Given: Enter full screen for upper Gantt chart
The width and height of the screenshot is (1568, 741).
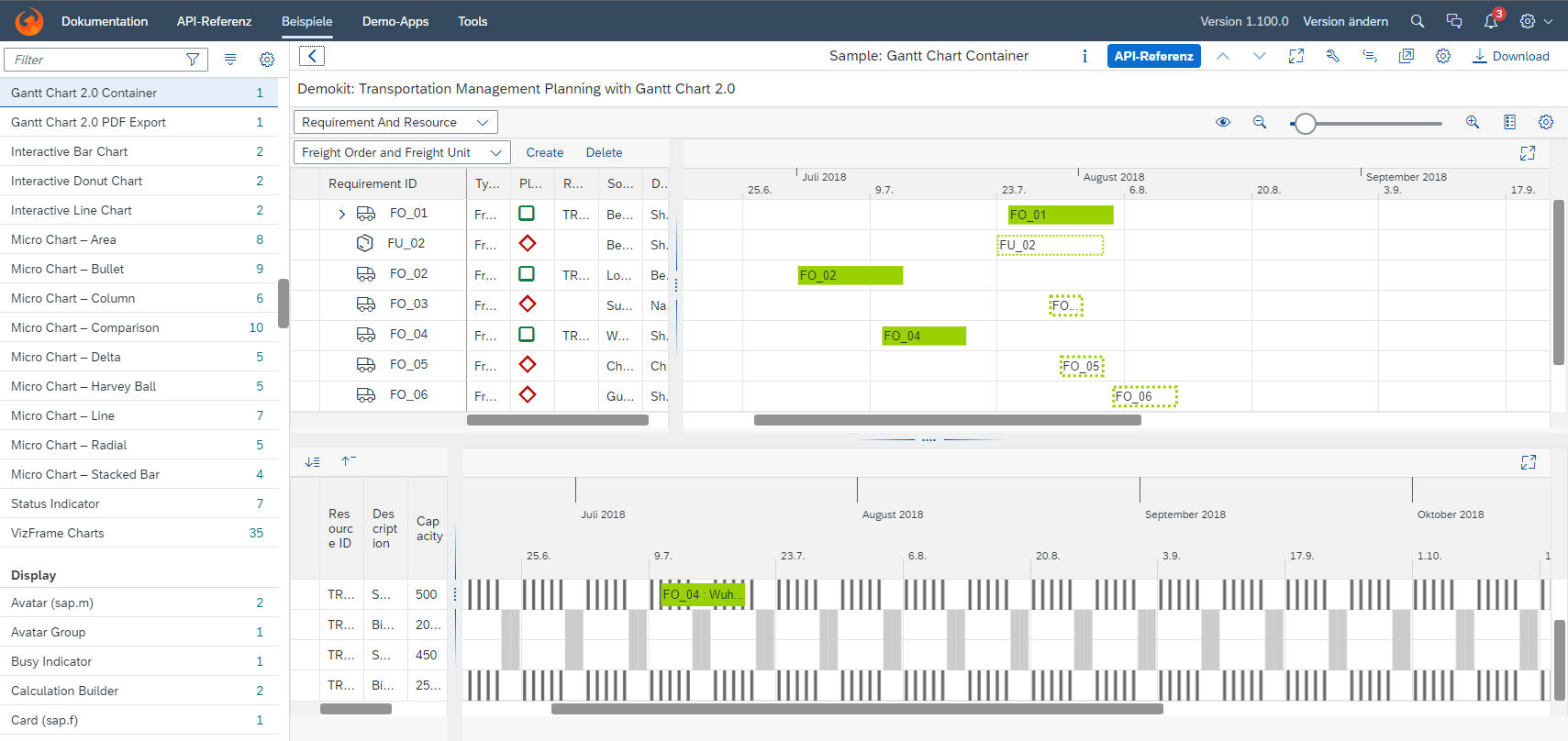Looking at the screenshot, I should [x=1528, y=153].
